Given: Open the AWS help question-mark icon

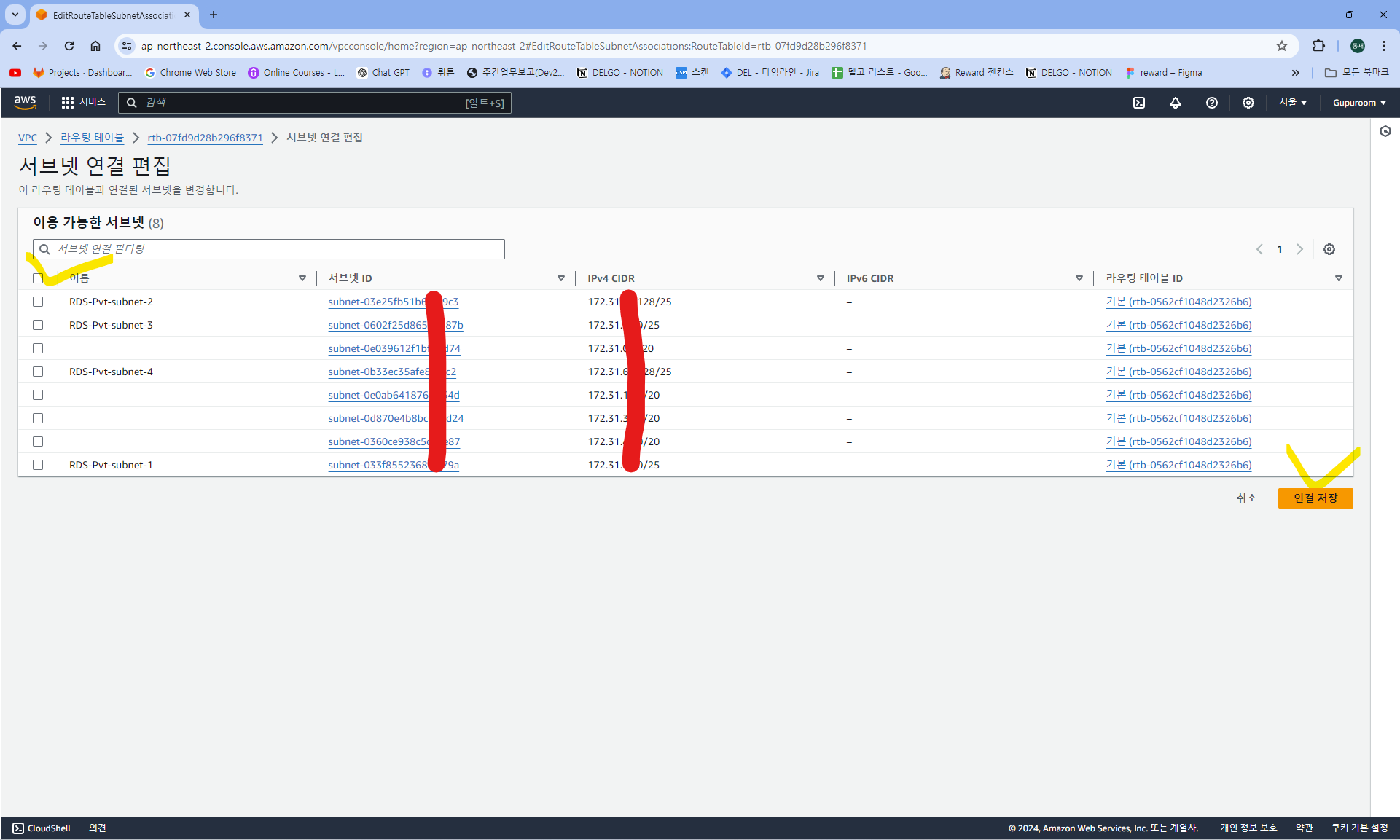Looking at the screenshot, I should [1212, 103].
